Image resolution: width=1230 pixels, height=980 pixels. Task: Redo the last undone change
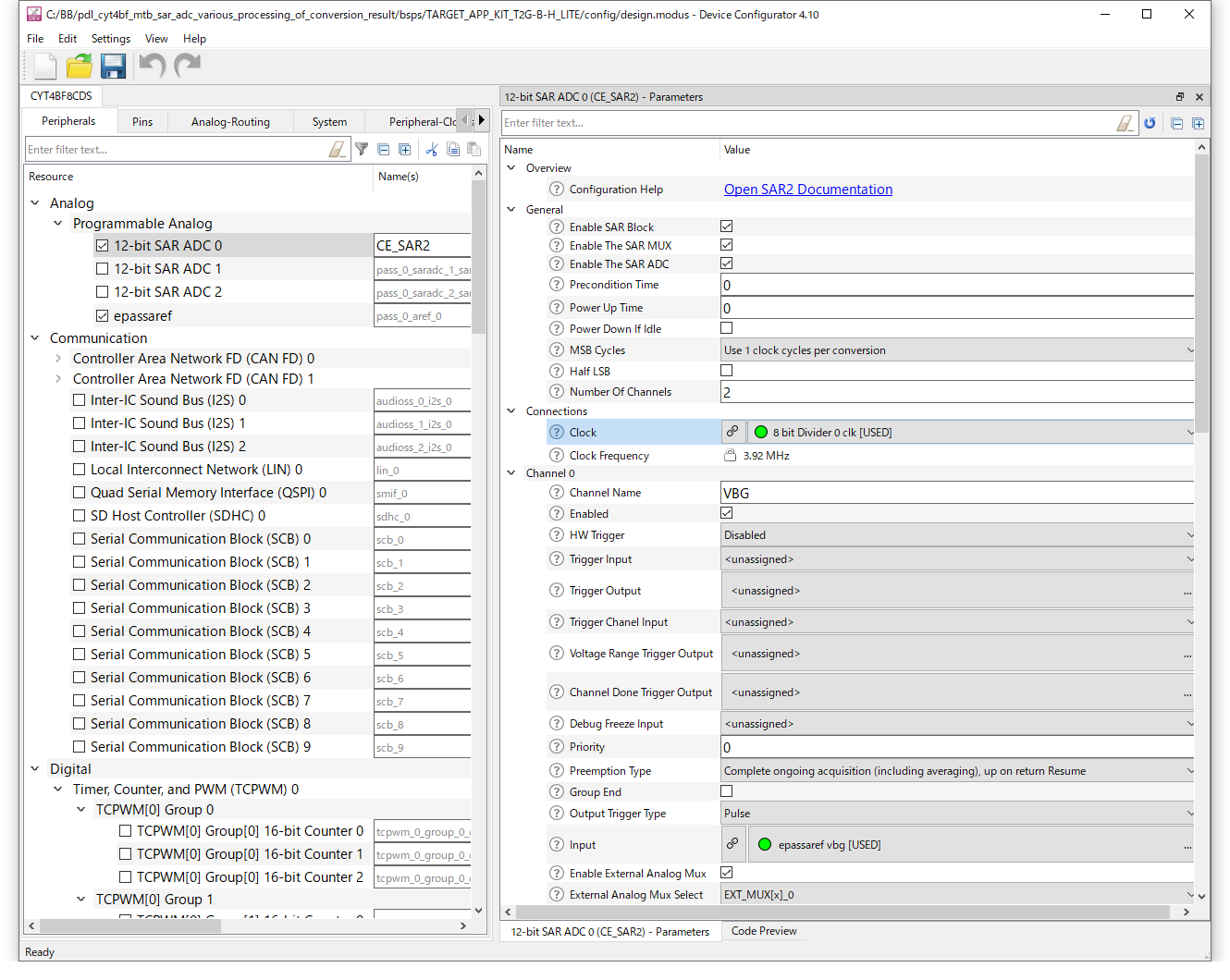188,66
